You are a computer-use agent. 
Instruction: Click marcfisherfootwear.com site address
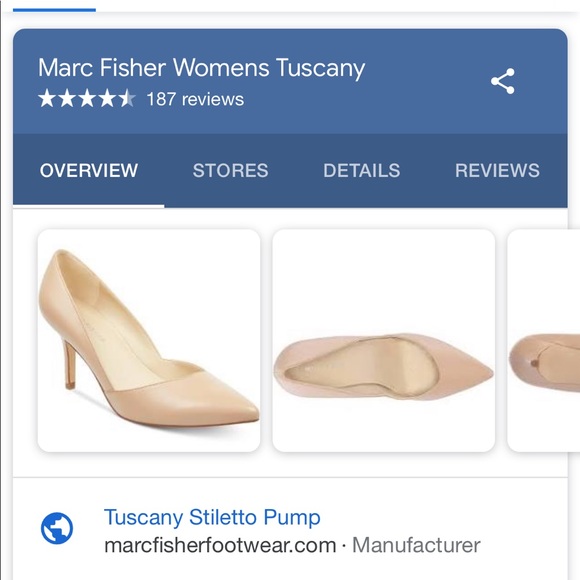(x=220, y=545)
